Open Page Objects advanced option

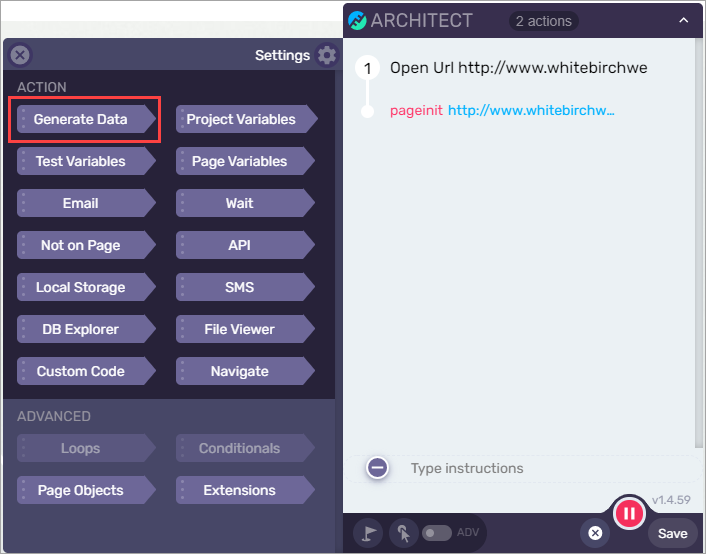point(86,490)
